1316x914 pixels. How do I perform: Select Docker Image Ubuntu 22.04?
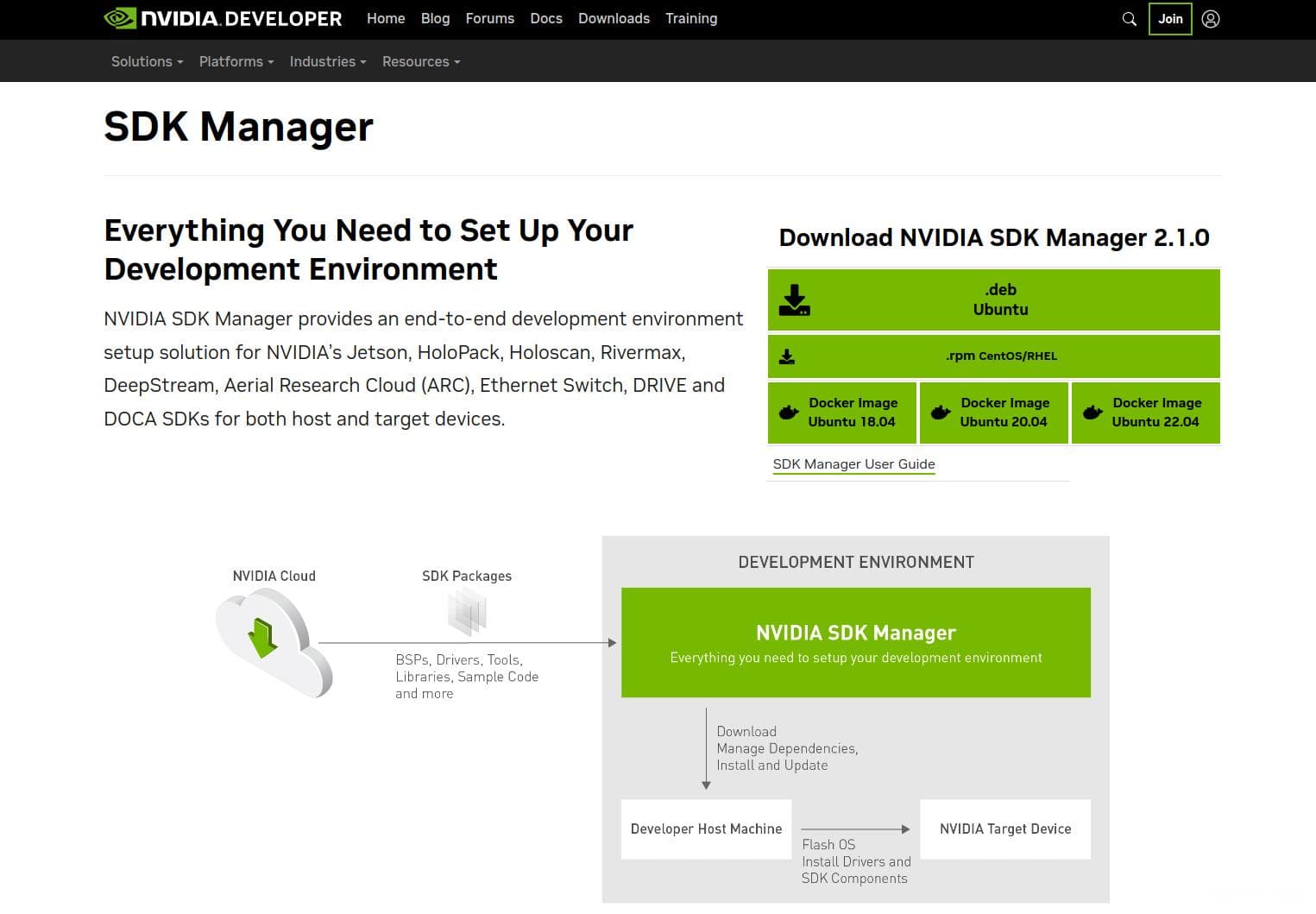point(1146,413)
